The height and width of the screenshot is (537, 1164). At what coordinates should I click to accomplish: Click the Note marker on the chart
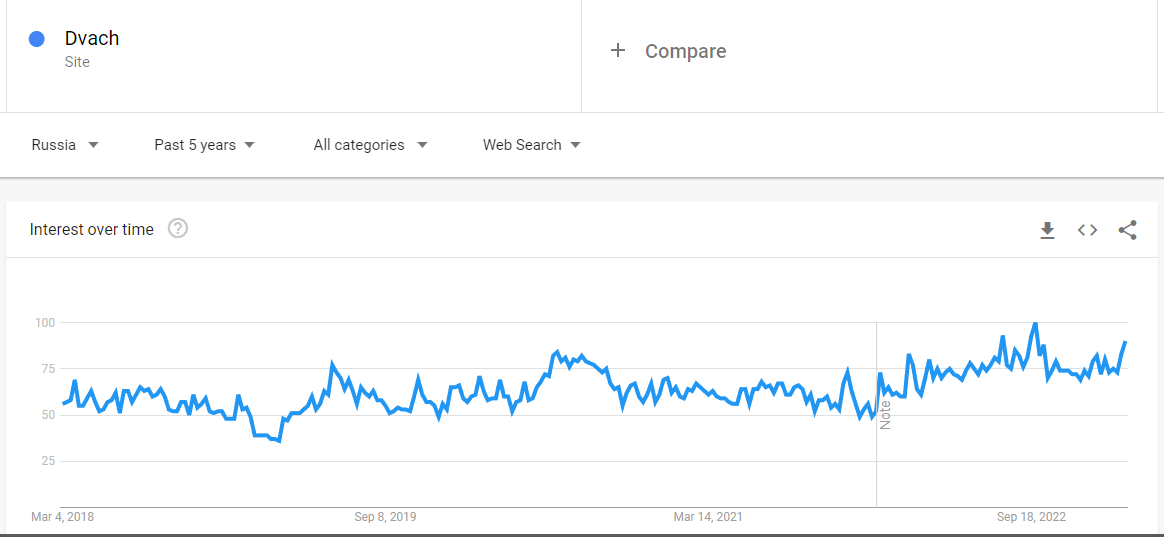[885, 414]
